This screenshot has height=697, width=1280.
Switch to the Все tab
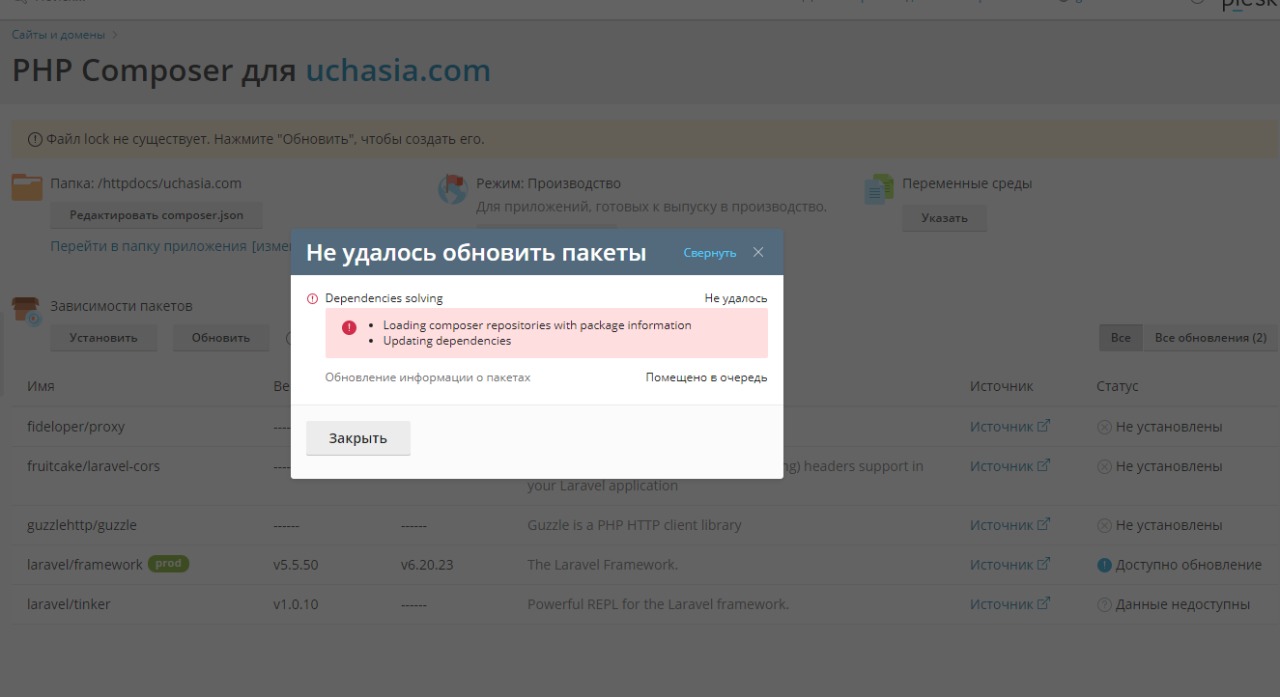[1120, 338]
